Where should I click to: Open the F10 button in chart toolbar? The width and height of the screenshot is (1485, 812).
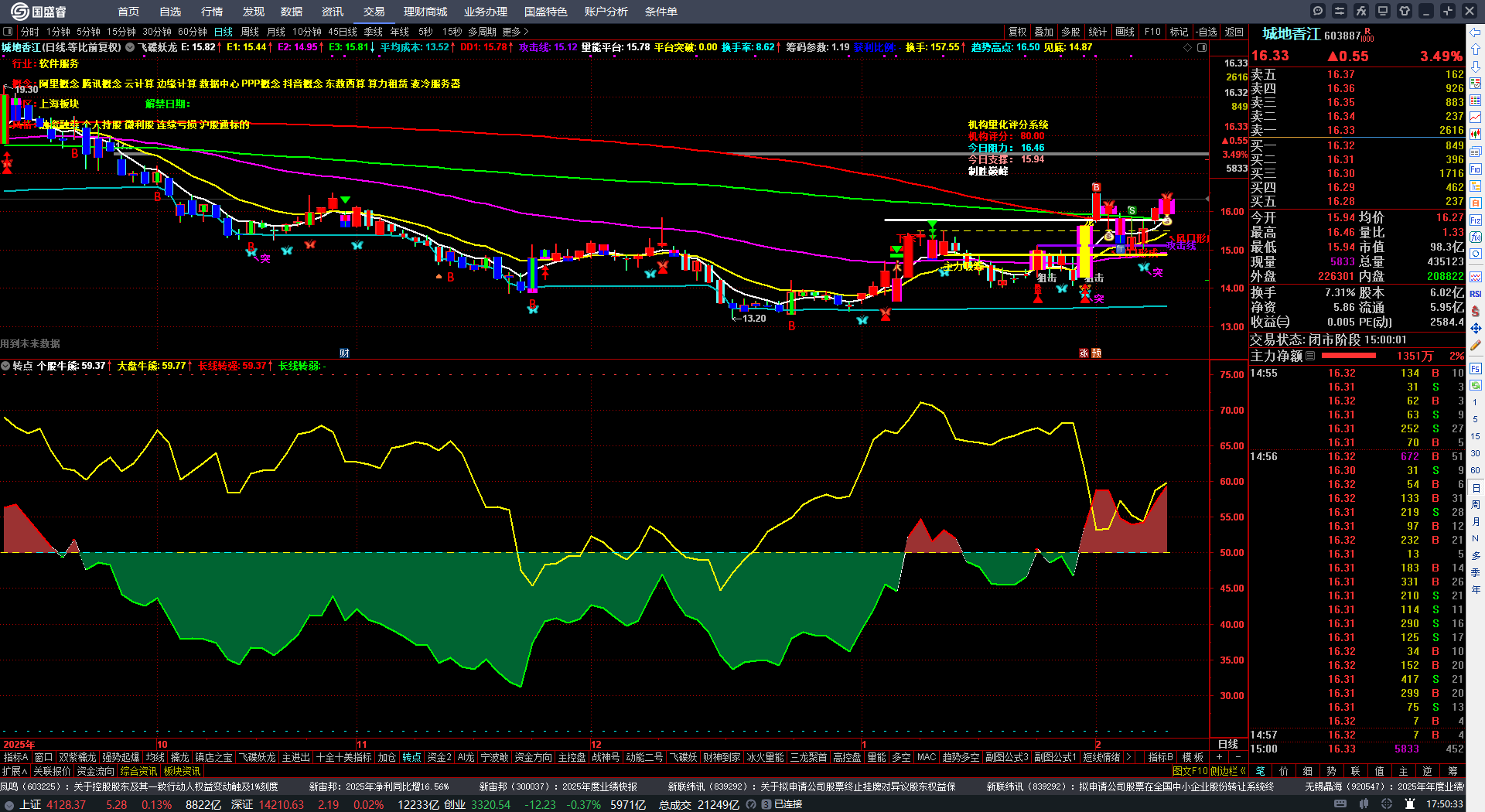[x=1152, y=32]
